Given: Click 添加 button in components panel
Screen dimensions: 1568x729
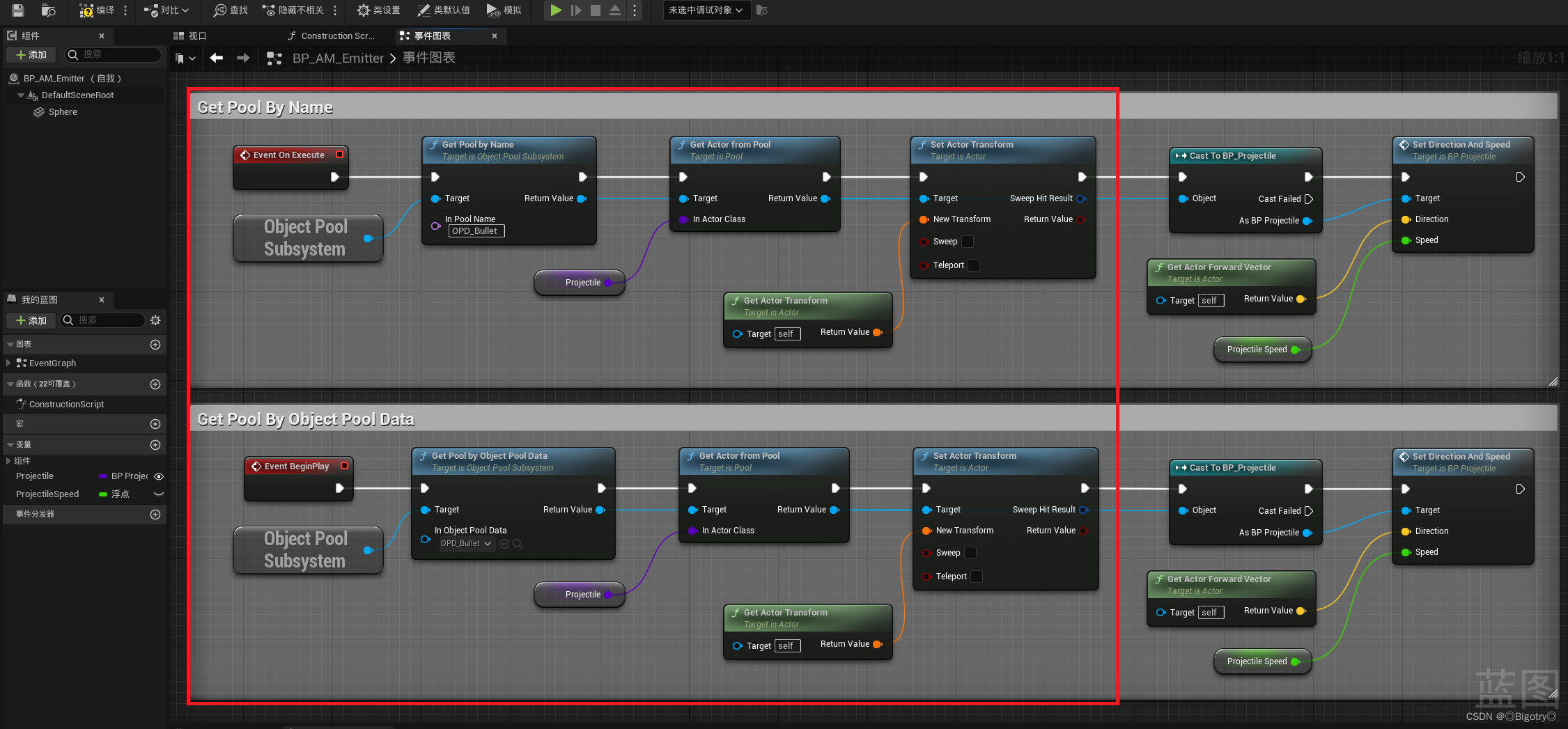Looking at the screenshot, I should click(31, 54).
